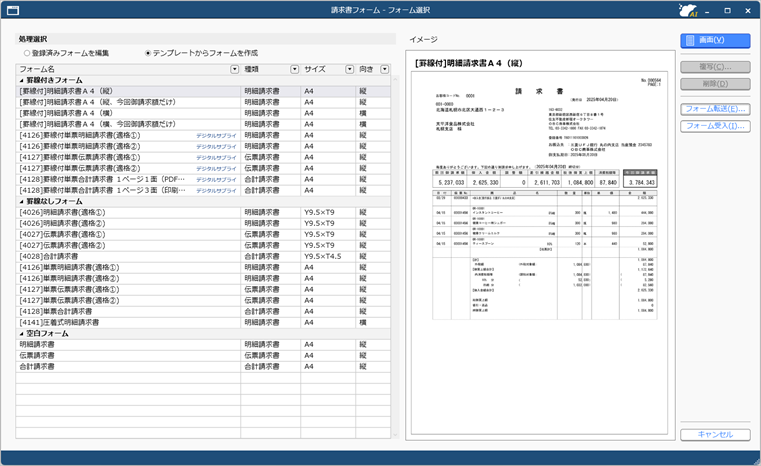Click the デジタルサプライ badge on first [4126] row
This screenshot has height=466, width=761.
pyautogui.click(x=216, y=135)
